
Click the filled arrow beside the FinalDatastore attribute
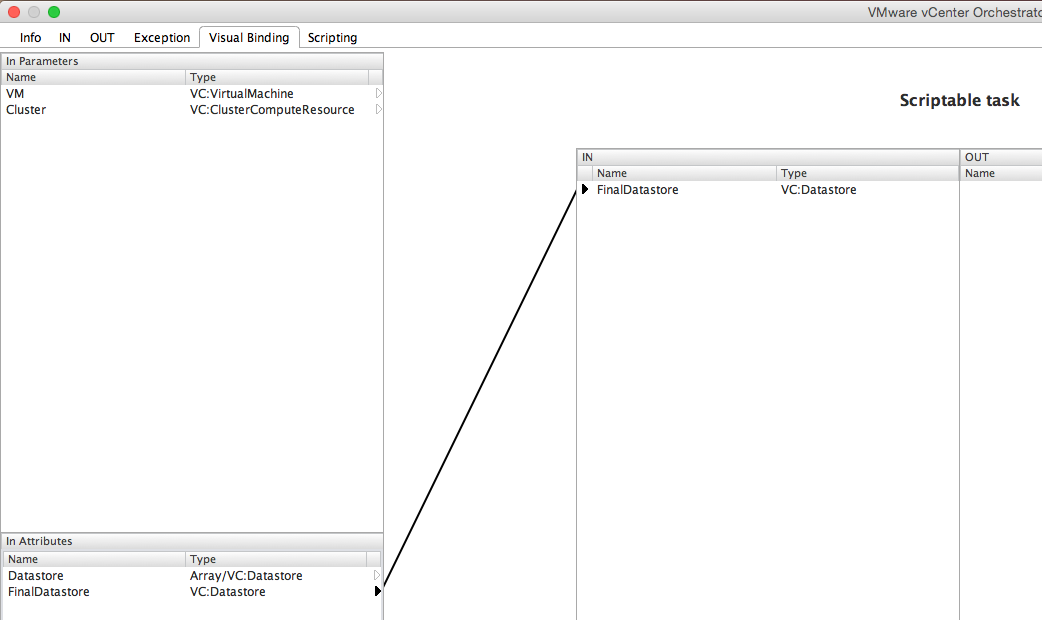377,592
